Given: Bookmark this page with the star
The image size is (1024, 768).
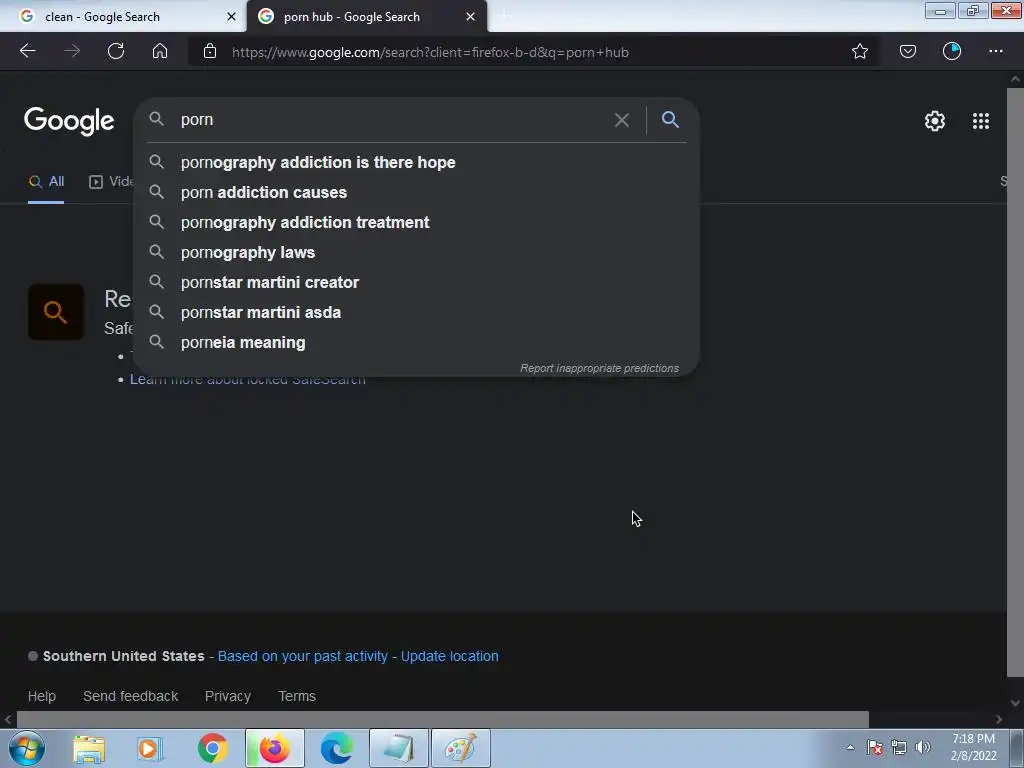Looking at the screenshot, I should pos(860,51).
